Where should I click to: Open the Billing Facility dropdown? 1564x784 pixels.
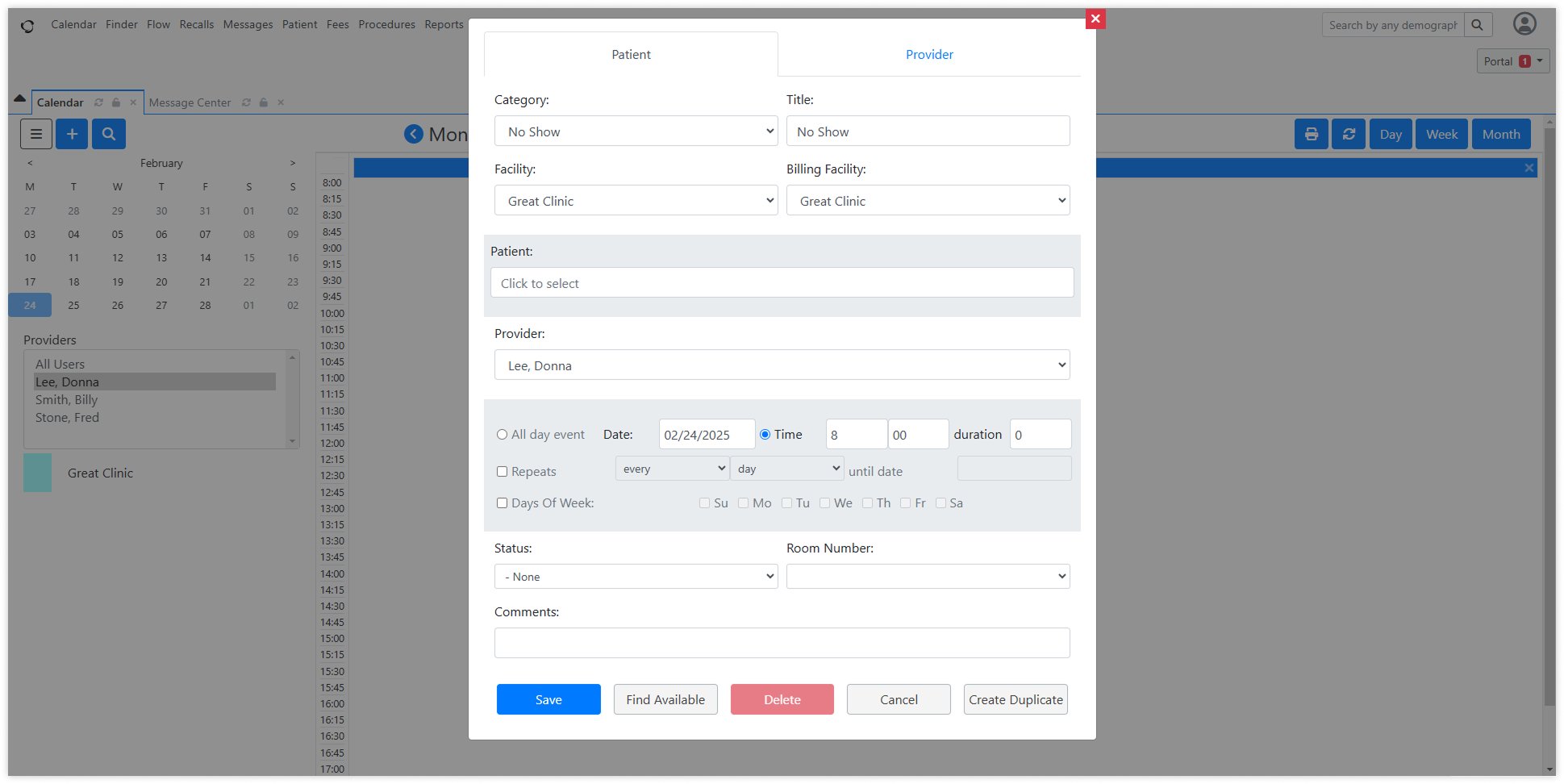(928, 200)
